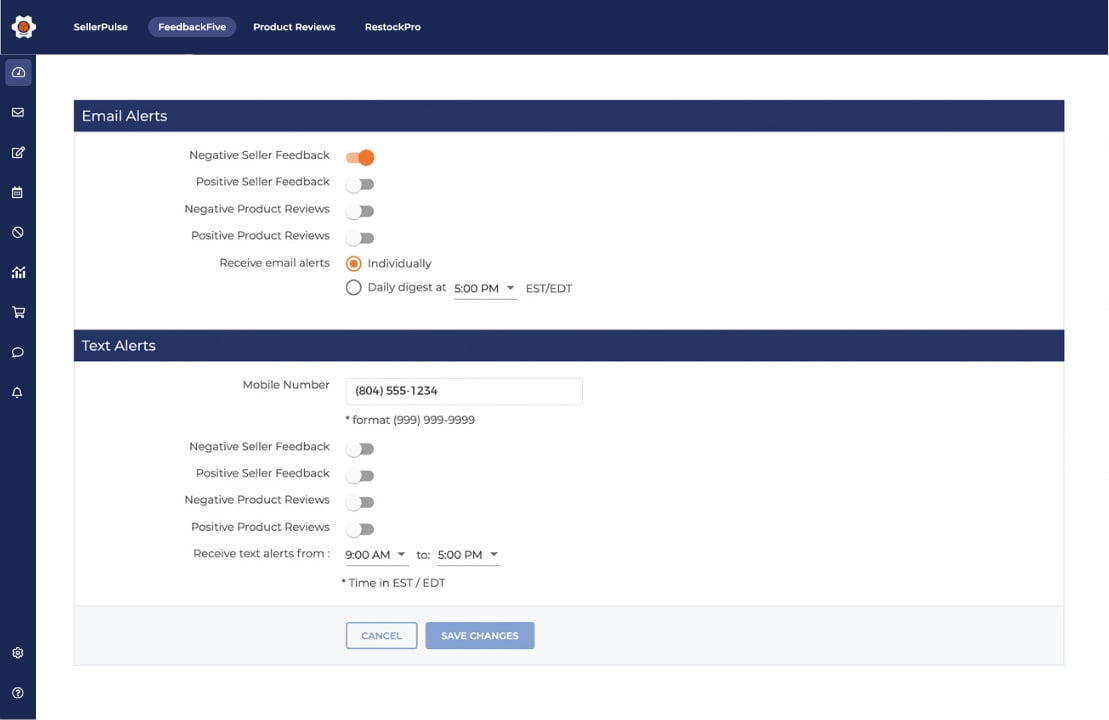Switch to the RestockPro tab
This screenshot has width=1109, height=720.
pyautogui.click(x=393, y=27)
